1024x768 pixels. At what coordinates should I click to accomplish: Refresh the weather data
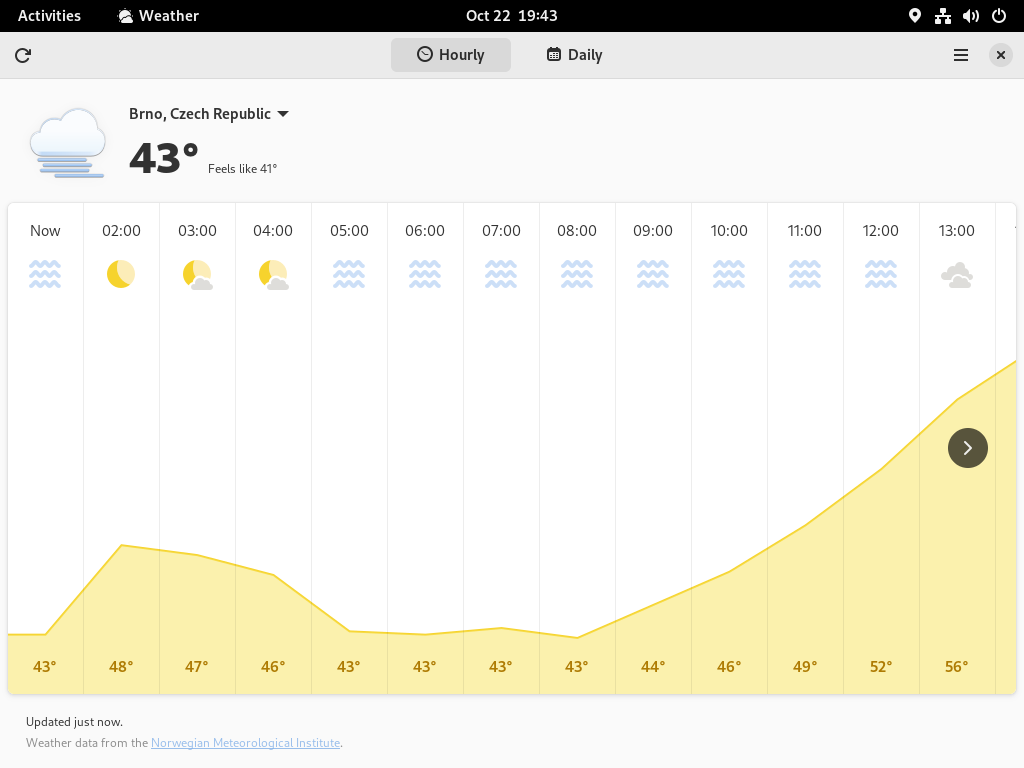pos(23,56)
